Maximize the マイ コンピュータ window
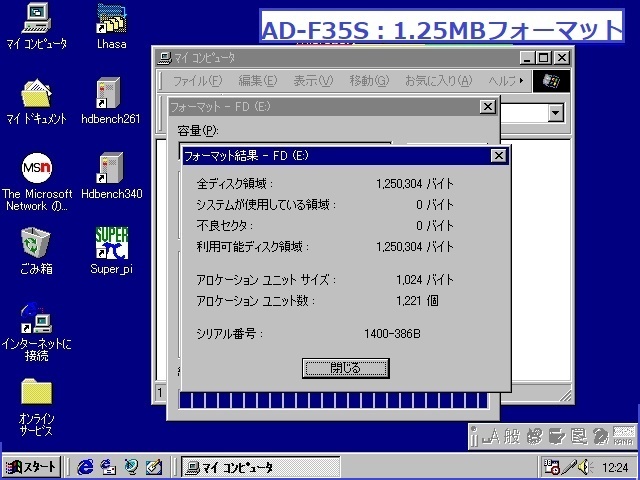This screenshot has width=640, height=480. [544, 58]
